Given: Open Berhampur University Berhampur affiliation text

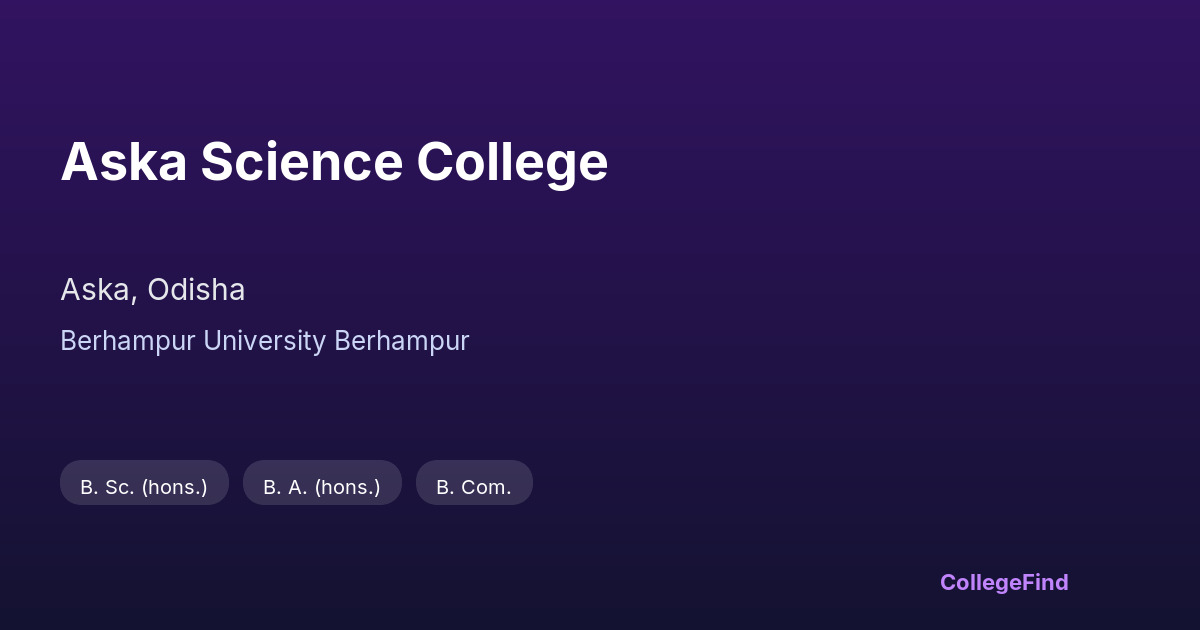Looking at the screenshot, I should pyautogui.click(x=264, y=341).
